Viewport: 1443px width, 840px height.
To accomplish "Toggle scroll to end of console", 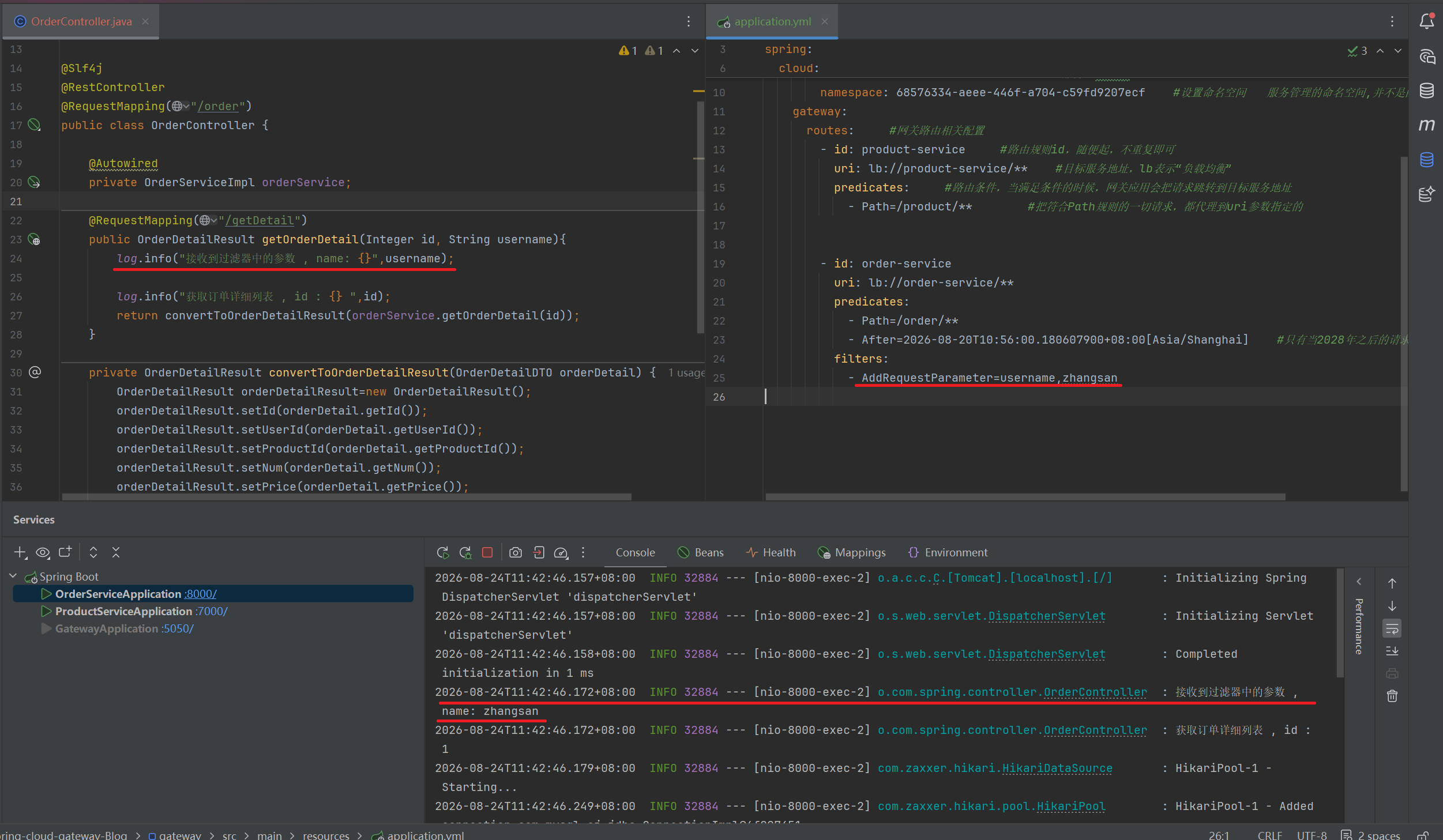I will [1392, 651].
